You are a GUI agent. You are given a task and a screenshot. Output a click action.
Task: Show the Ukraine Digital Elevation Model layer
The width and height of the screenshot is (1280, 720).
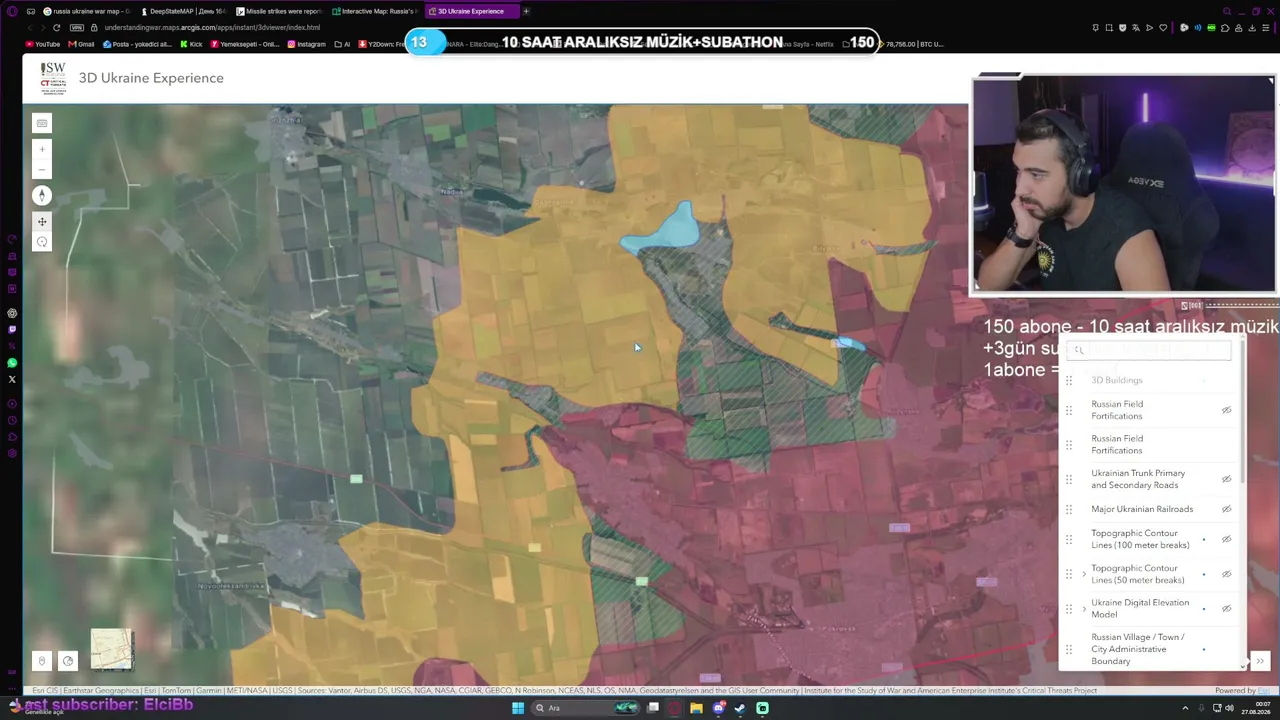(x=1226, y=608)
